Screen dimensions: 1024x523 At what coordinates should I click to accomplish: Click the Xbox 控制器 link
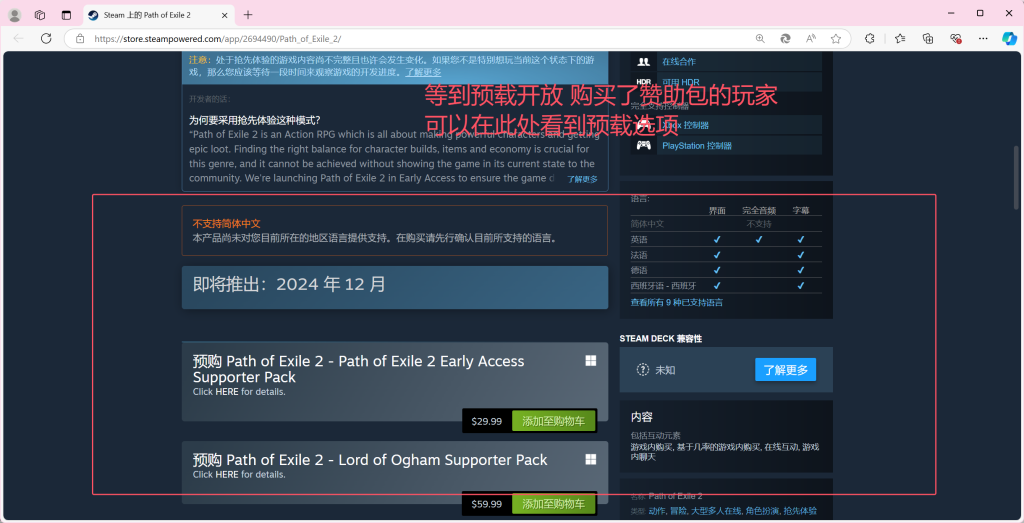coord(686,125)
